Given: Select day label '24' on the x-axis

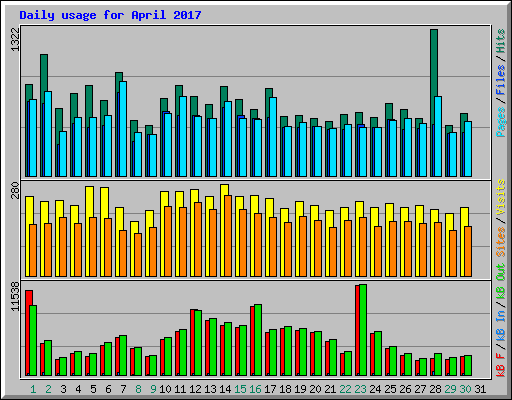Looking at the screenshot, I should pyautogui.click(x=375, y=389).
